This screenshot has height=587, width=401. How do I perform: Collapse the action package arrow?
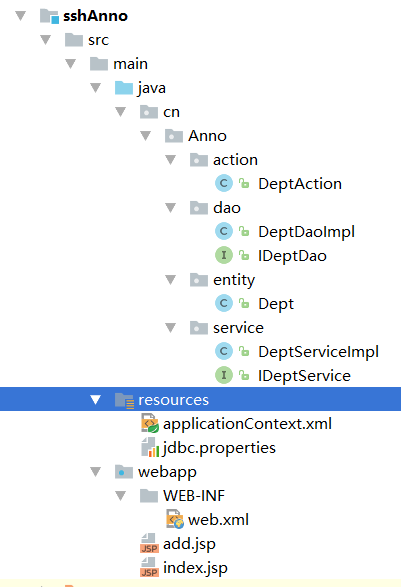tap(171, 160)
